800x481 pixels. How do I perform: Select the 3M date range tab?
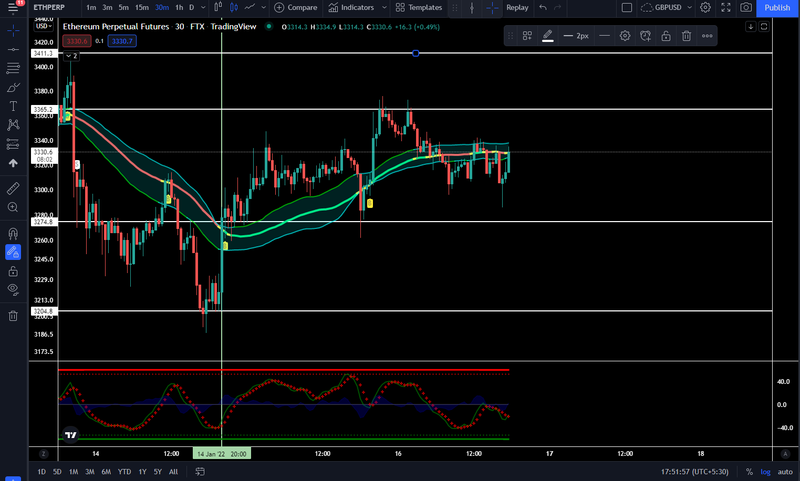point(90,472)
